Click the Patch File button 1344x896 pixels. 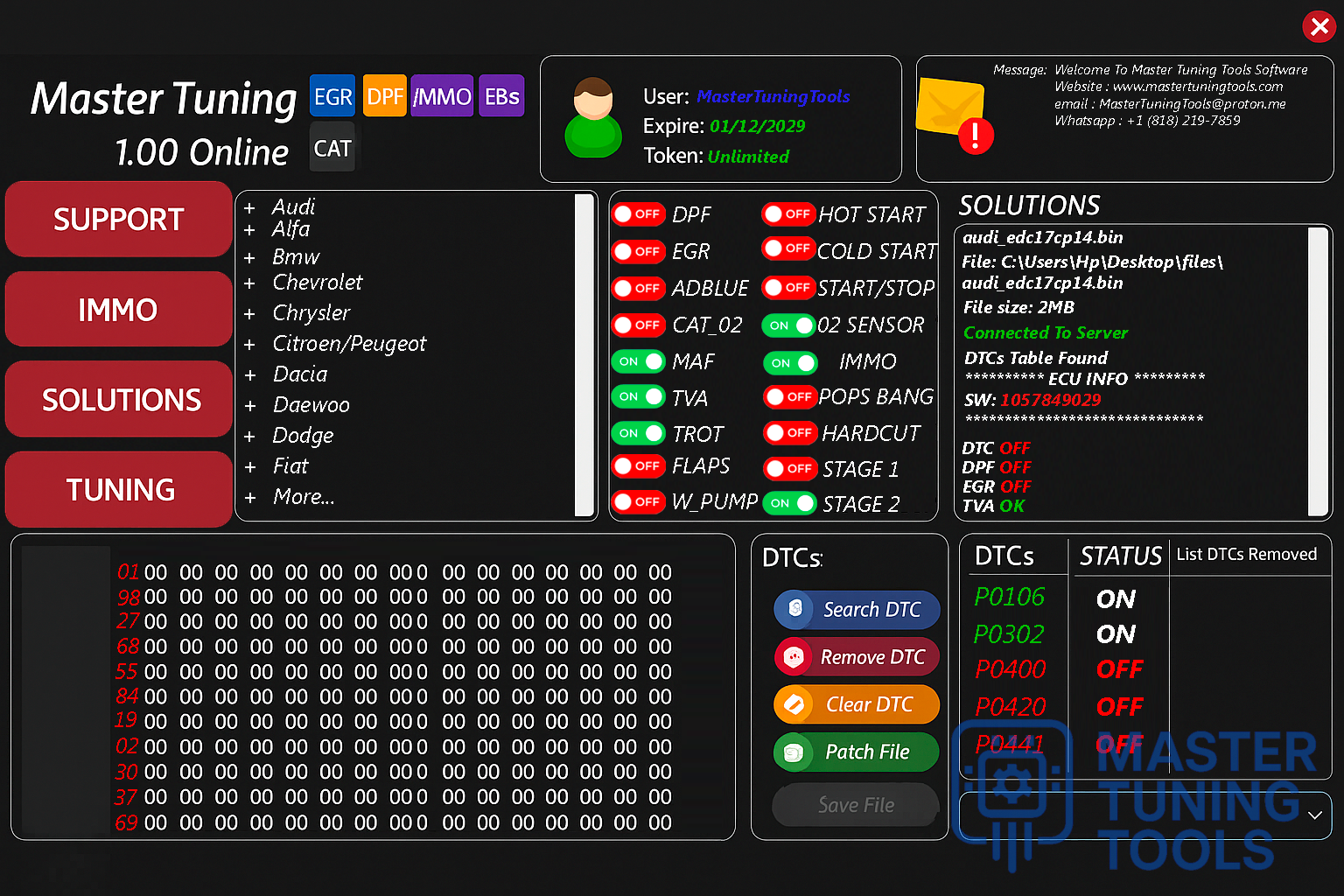(856, 752)
